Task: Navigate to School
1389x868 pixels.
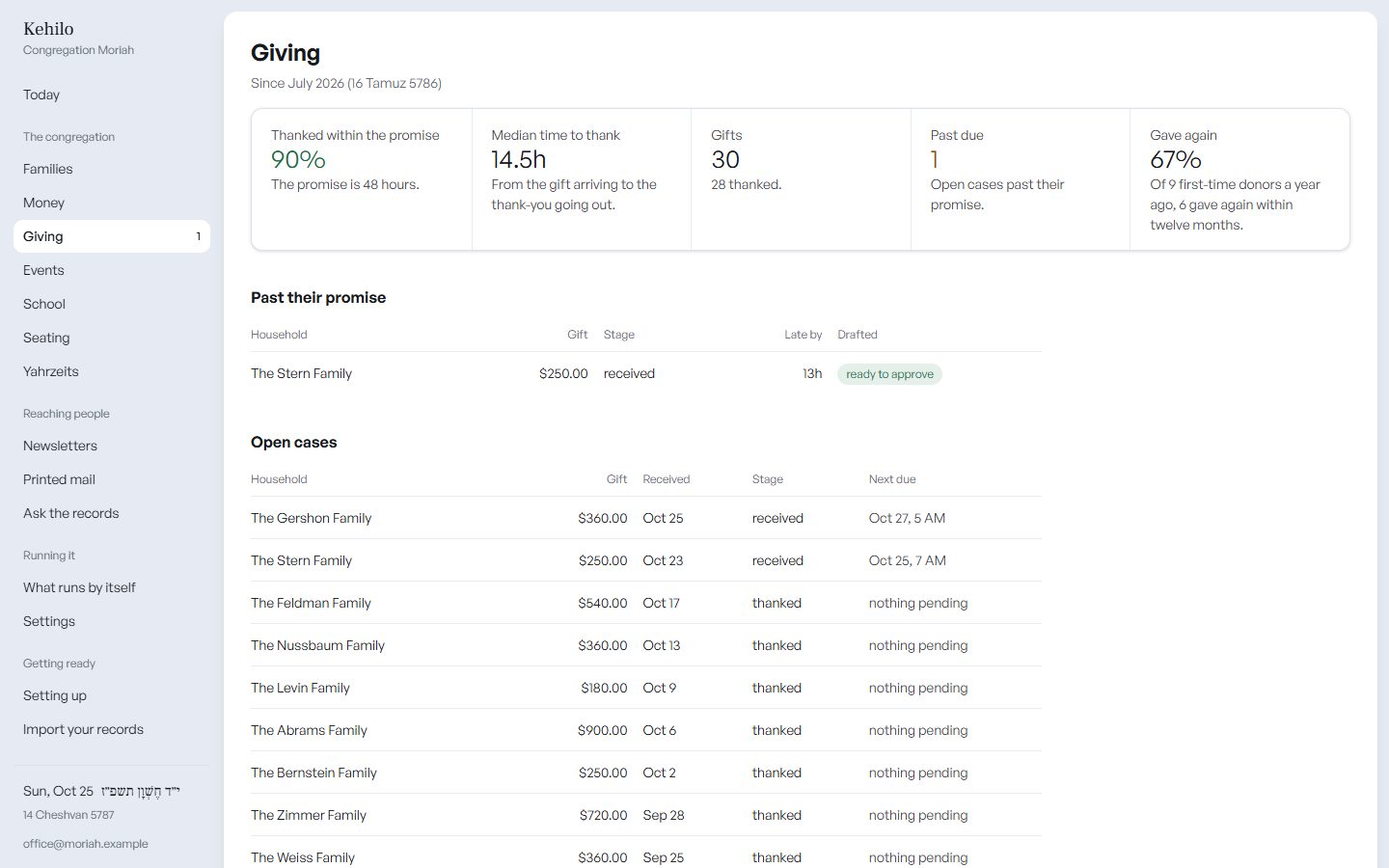Action: point(112,304)
